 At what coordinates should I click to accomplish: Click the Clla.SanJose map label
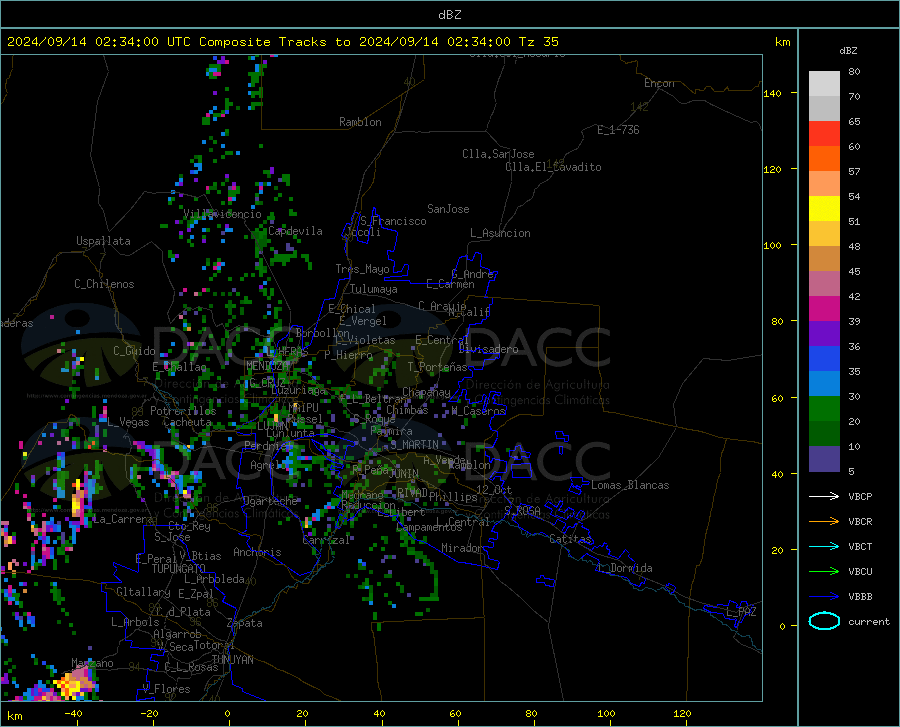(x=498, y=154)
